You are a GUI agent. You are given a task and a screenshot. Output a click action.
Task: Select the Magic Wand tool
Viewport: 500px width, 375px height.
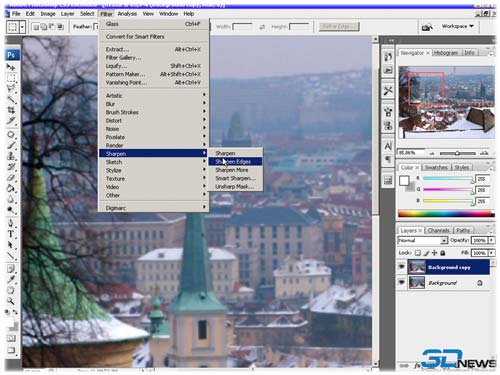click(11, 99)
